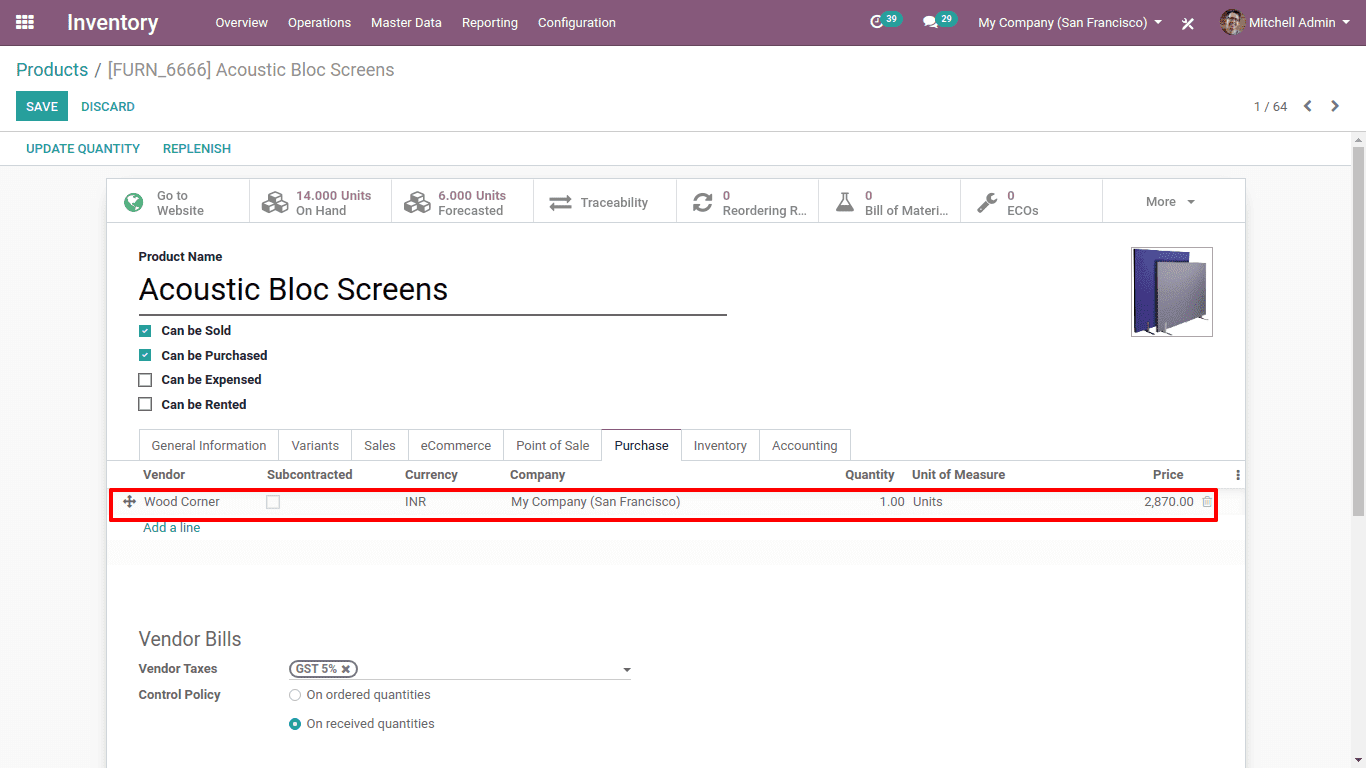Screen dimensions: 1366x768
Task: Select On received quantities control policy
Action: coord(295,724)
